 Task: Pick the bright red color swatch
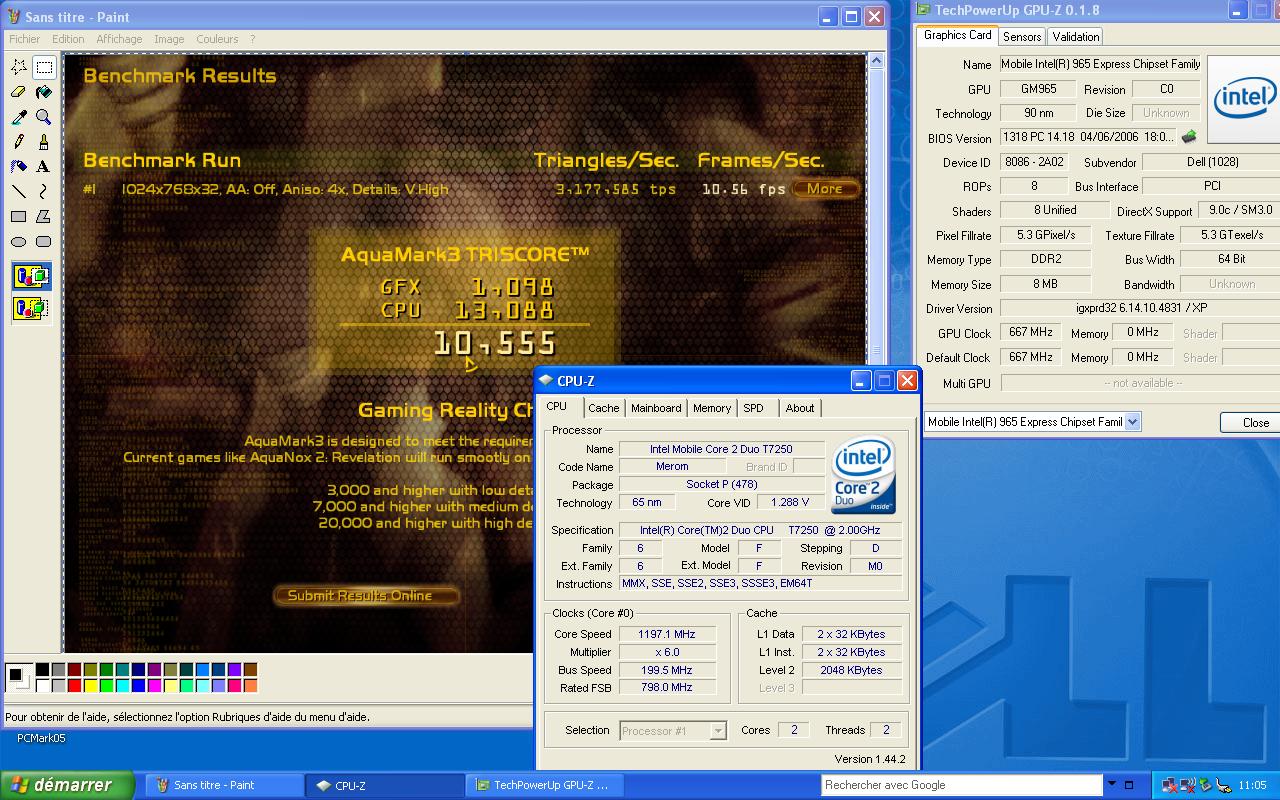(x=74, y=685)
